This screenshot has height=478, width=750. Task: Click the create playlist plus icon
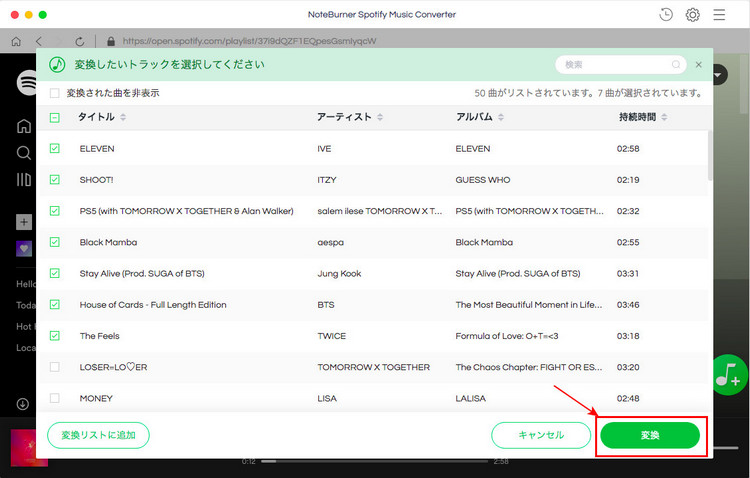click(x=24, y=222)
